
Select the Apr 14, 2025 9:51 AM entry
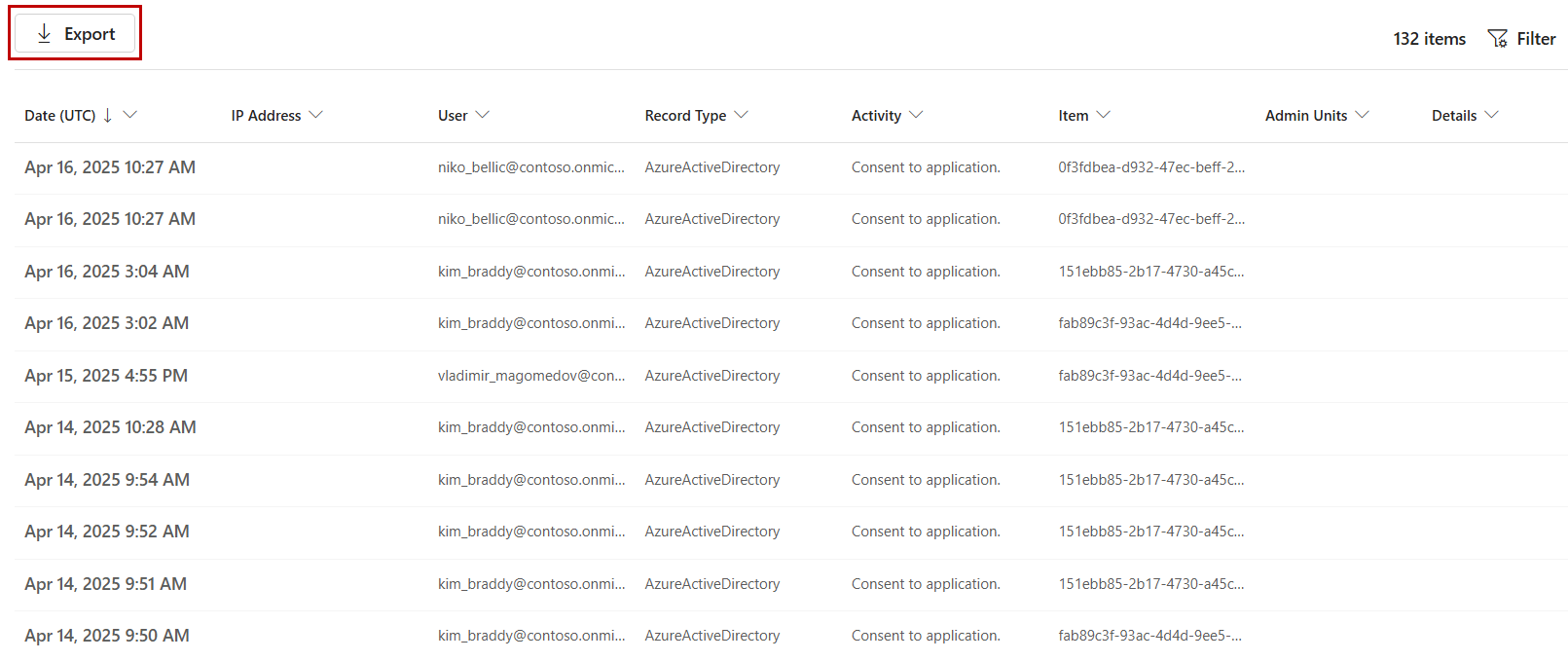click(x=105, y=584)
